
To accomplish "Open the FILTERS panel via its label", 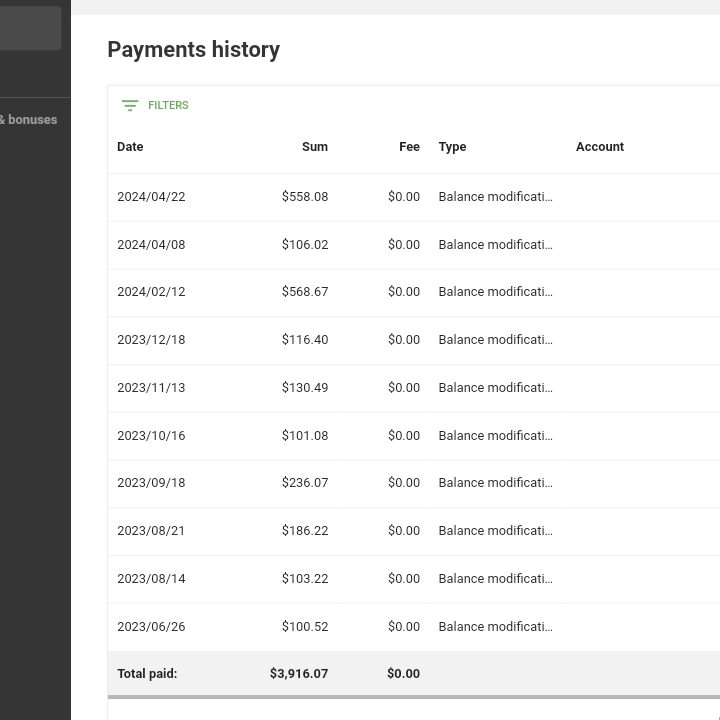I will coord(168,105).
